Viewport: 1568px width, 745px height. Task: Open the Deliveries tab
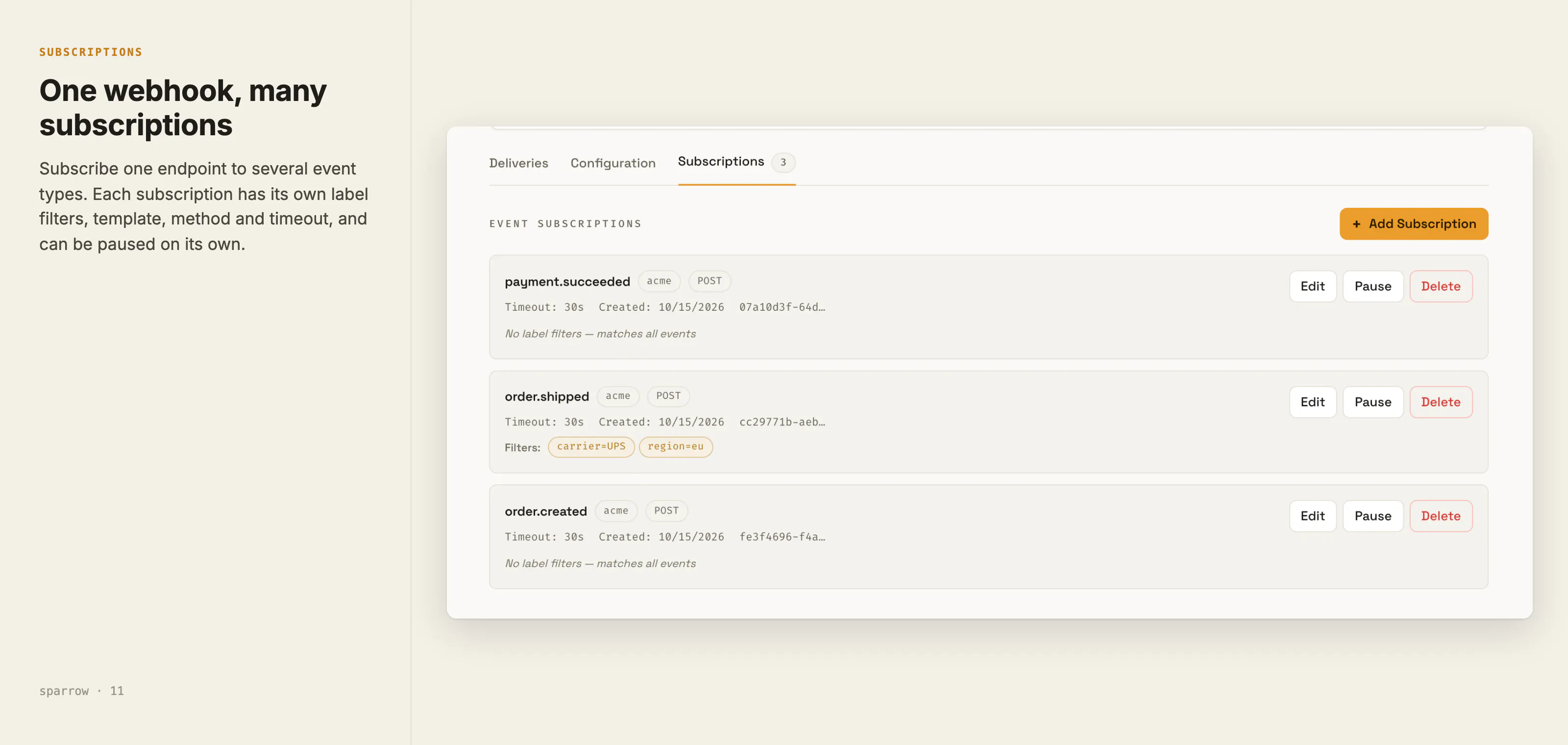(518, 163)
